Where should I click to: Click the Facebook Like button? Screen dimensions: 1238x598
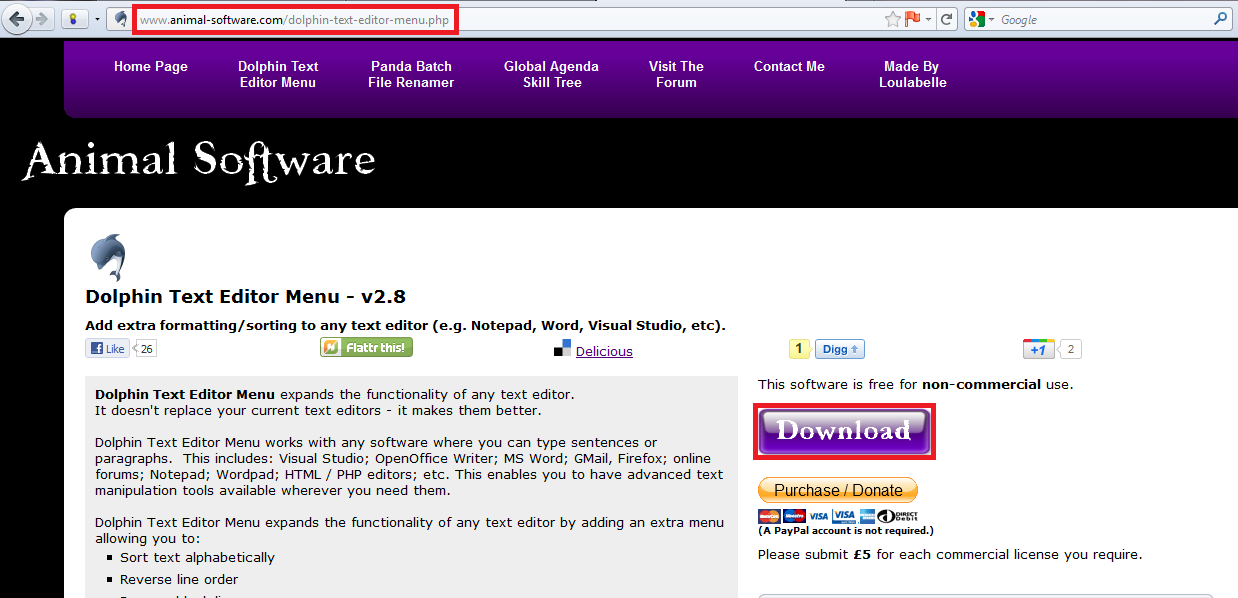point(107,349)
